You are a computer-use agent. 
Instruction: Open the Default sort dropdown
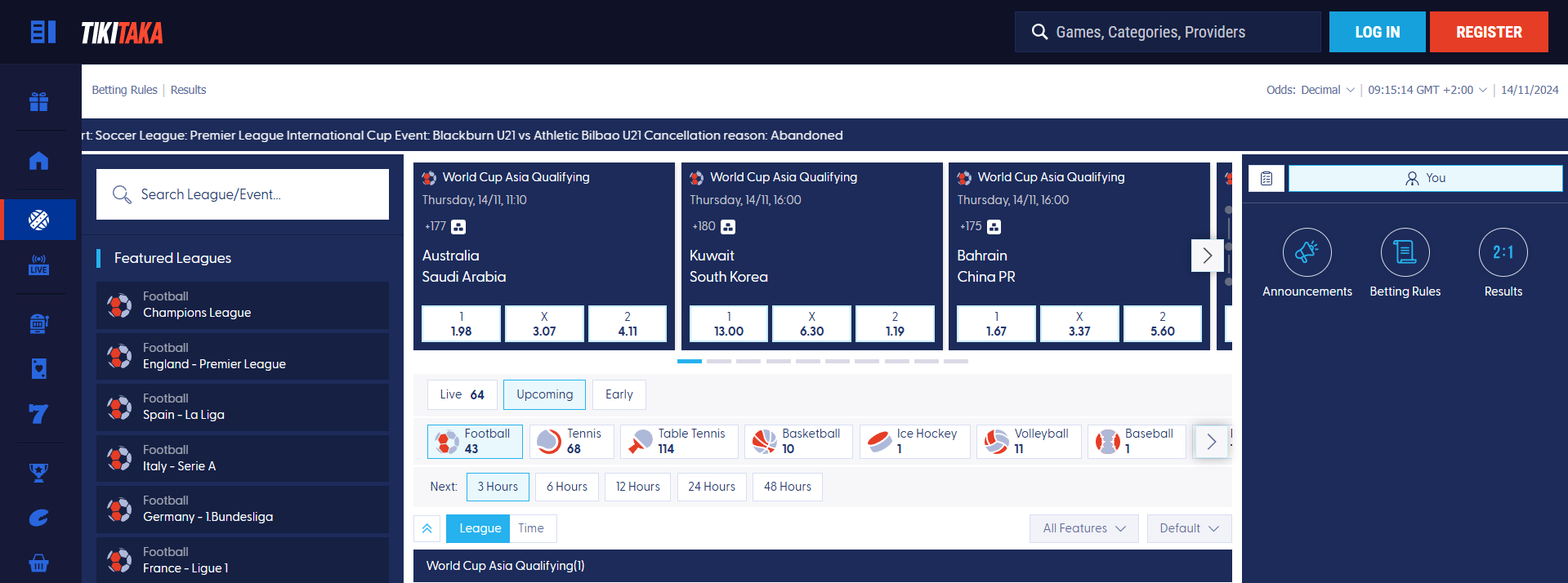tap(1189, 528)
